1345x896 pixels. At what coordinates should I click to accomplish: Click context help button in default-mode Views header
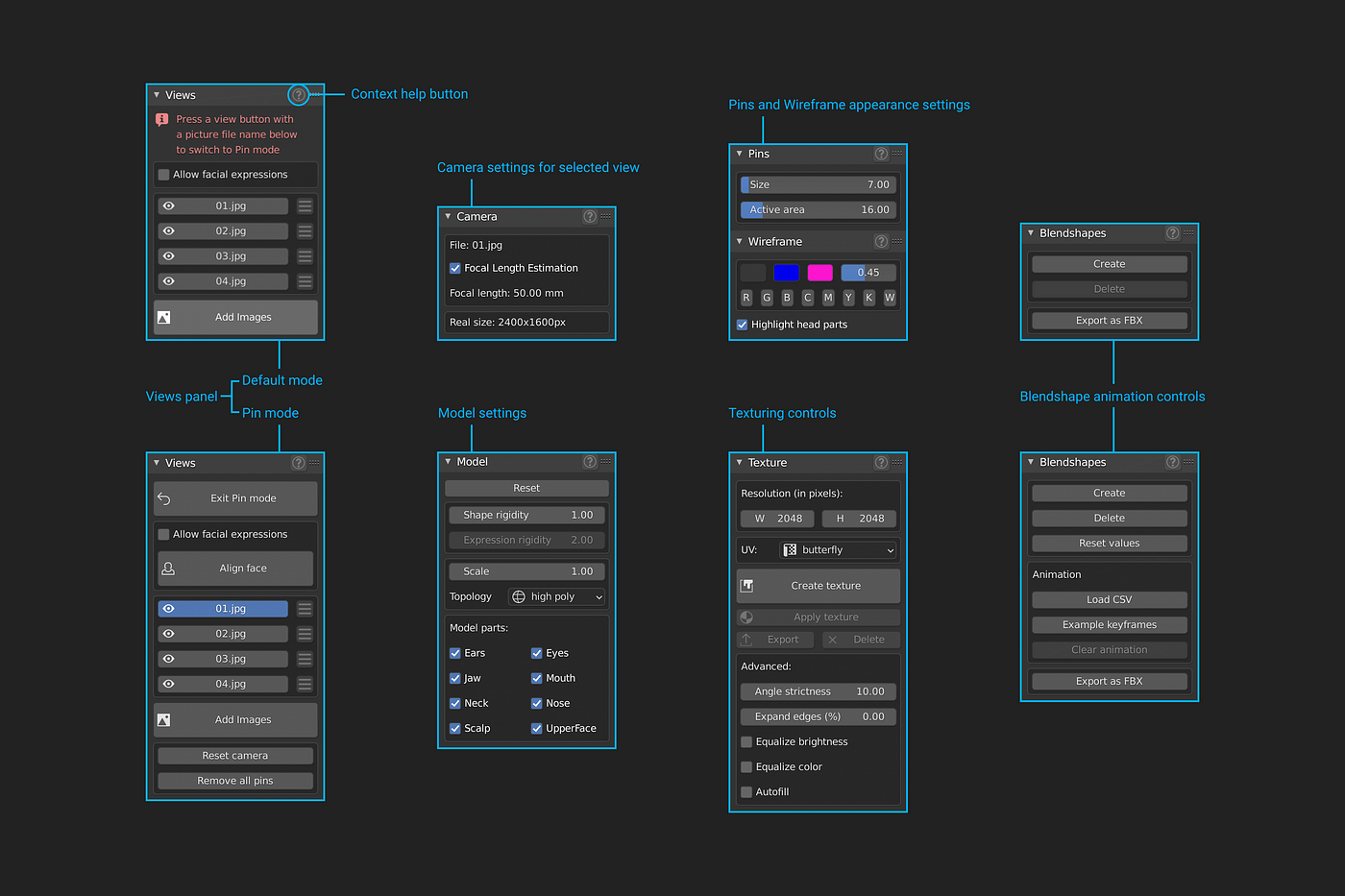pos(299,95)
